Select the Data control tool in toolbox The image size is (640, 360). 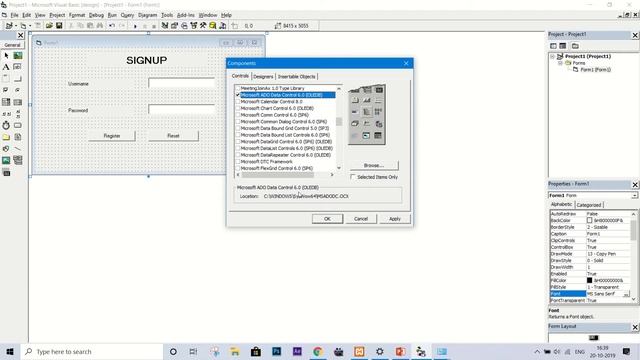[18, 160]
